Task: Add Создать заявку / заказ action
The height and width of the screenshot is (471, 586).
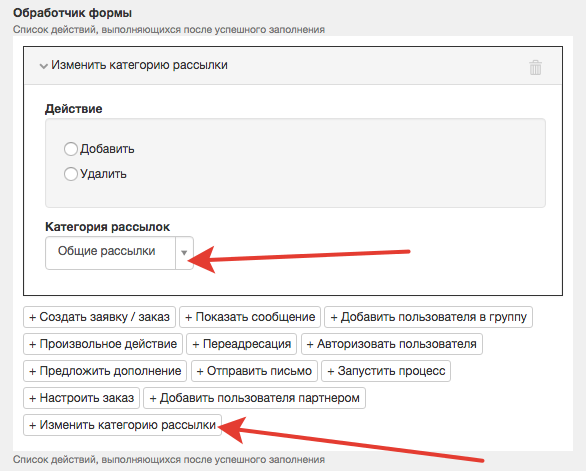Action: point(99,317)
